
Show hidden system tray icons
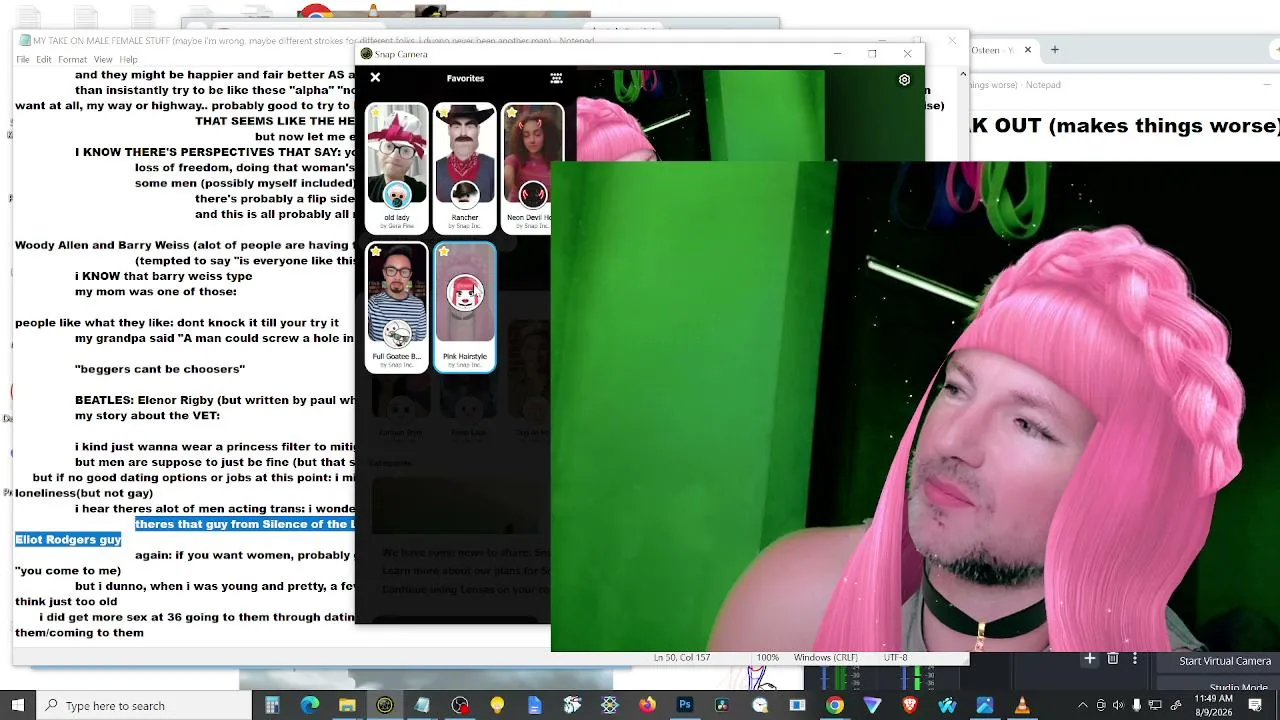[1082, 706]
